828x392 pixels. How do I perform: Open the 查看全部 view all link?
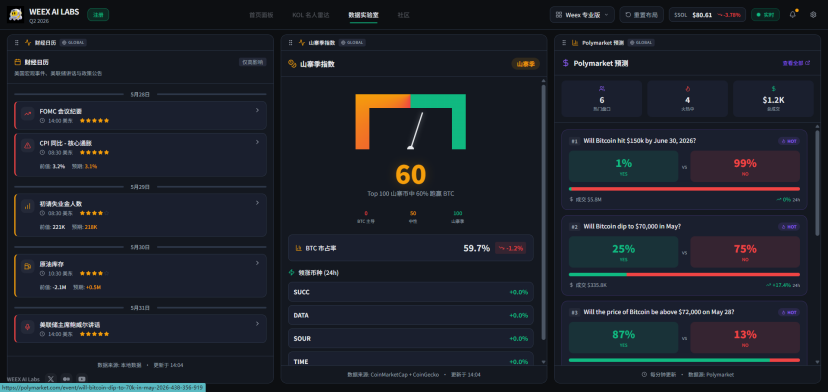tap(796, 63)
